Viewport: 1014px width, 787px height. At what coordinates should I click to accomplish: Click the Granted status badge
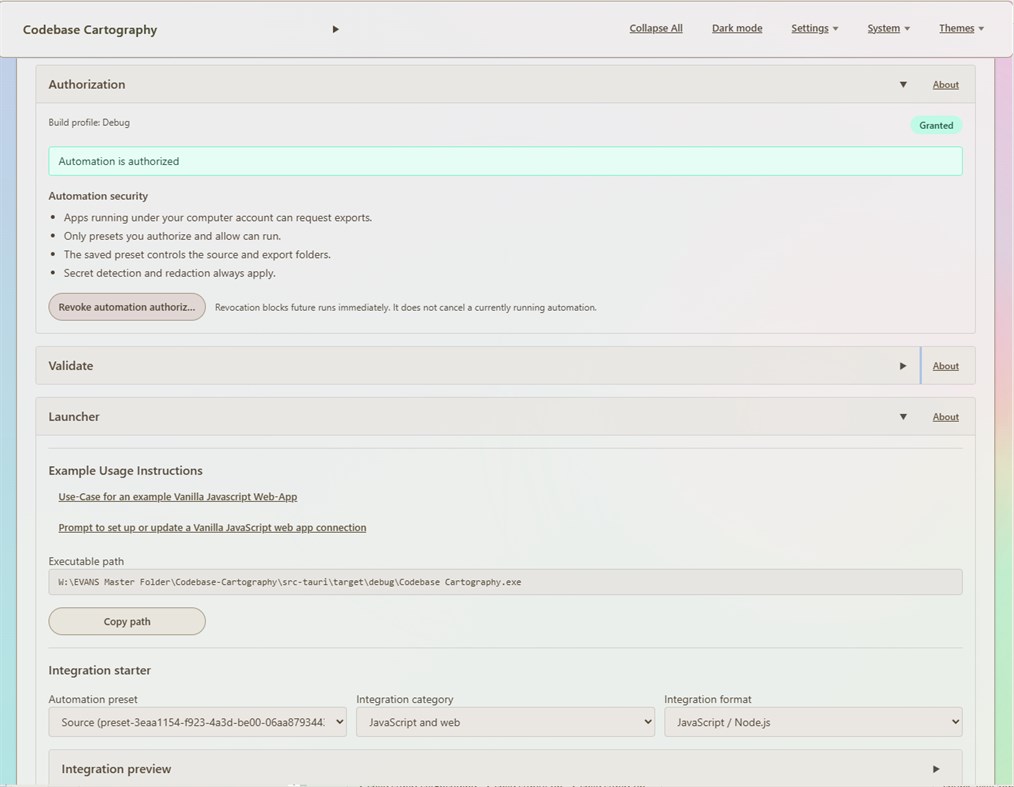[936, 125]
